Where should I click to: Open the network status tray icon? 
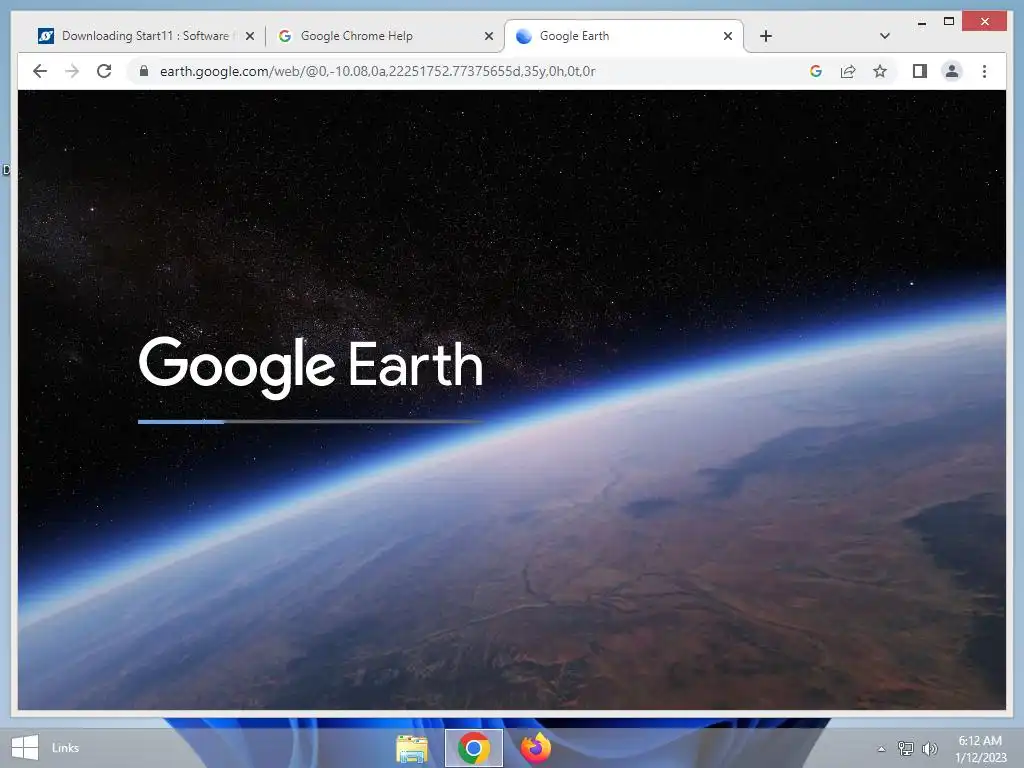click(906, 748)
